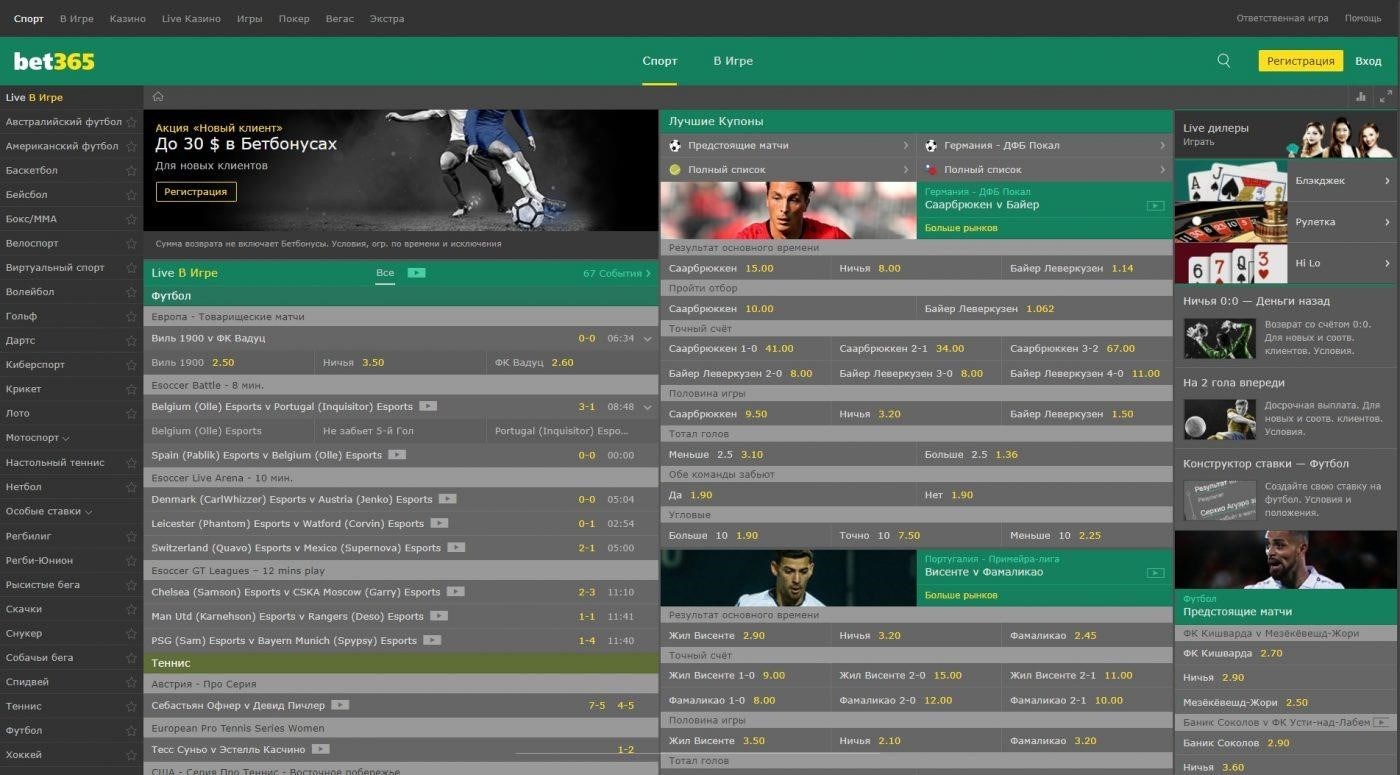Expand to fullscreen arrows icon
Viewport: 1400px width, 775px height.
pos(1385,97)
